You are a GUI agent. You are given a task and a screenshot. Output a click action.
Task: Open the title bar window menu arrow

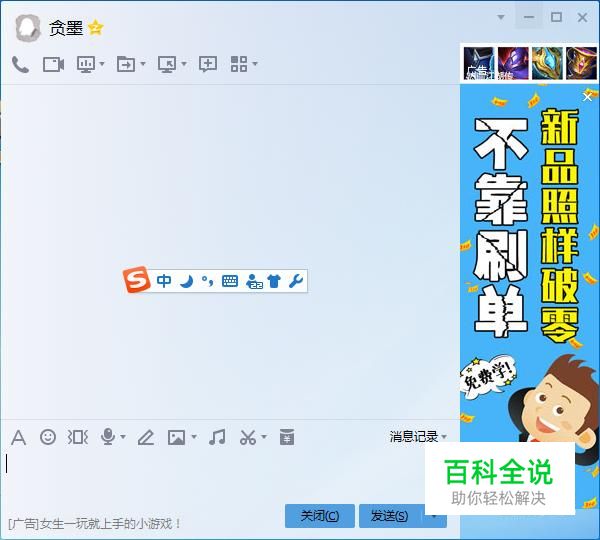coord(501,17)
